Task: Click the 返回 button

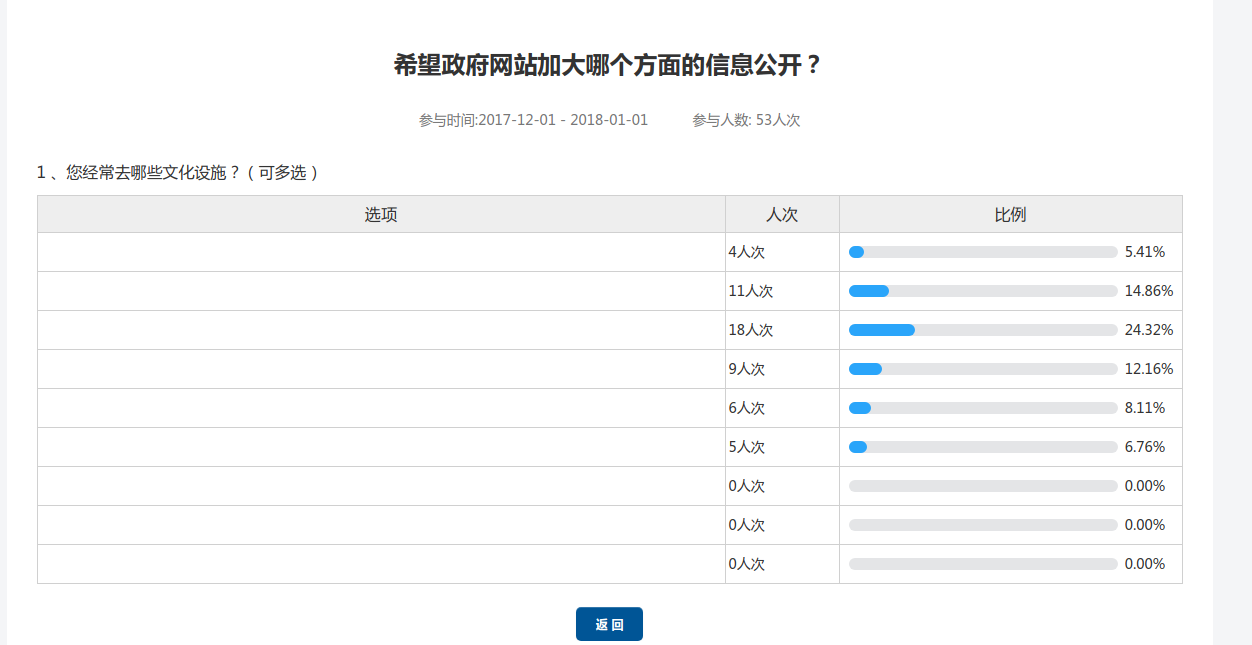Action: [x=609, y=624]
